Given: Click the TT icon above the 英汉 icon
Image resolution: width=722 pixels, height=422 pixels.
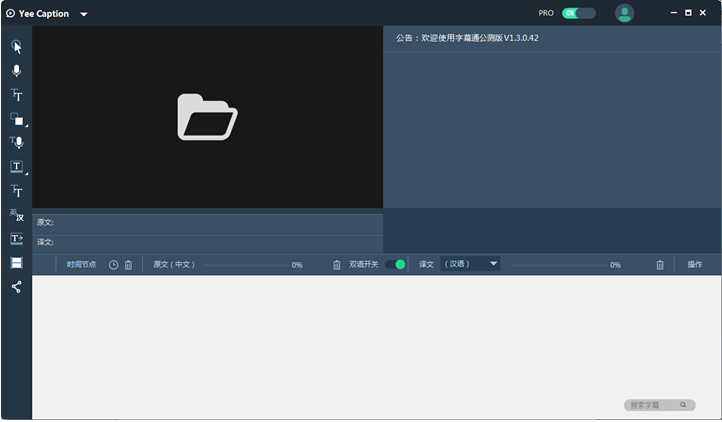Looking at the screenshot, I should [17, 190].
